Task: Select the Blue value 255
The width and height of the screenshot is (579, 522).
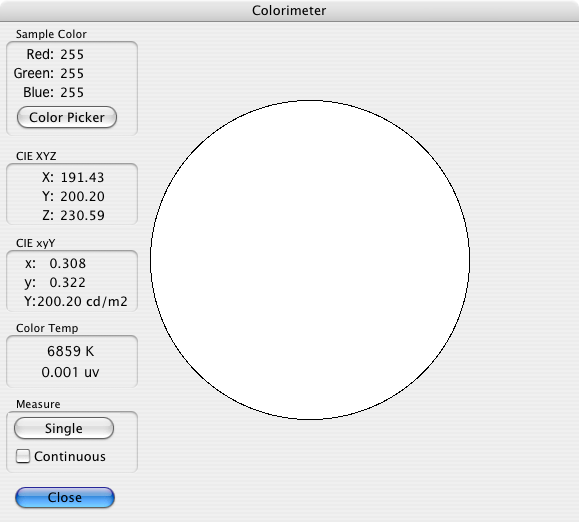Action: [x=72, y=92]
